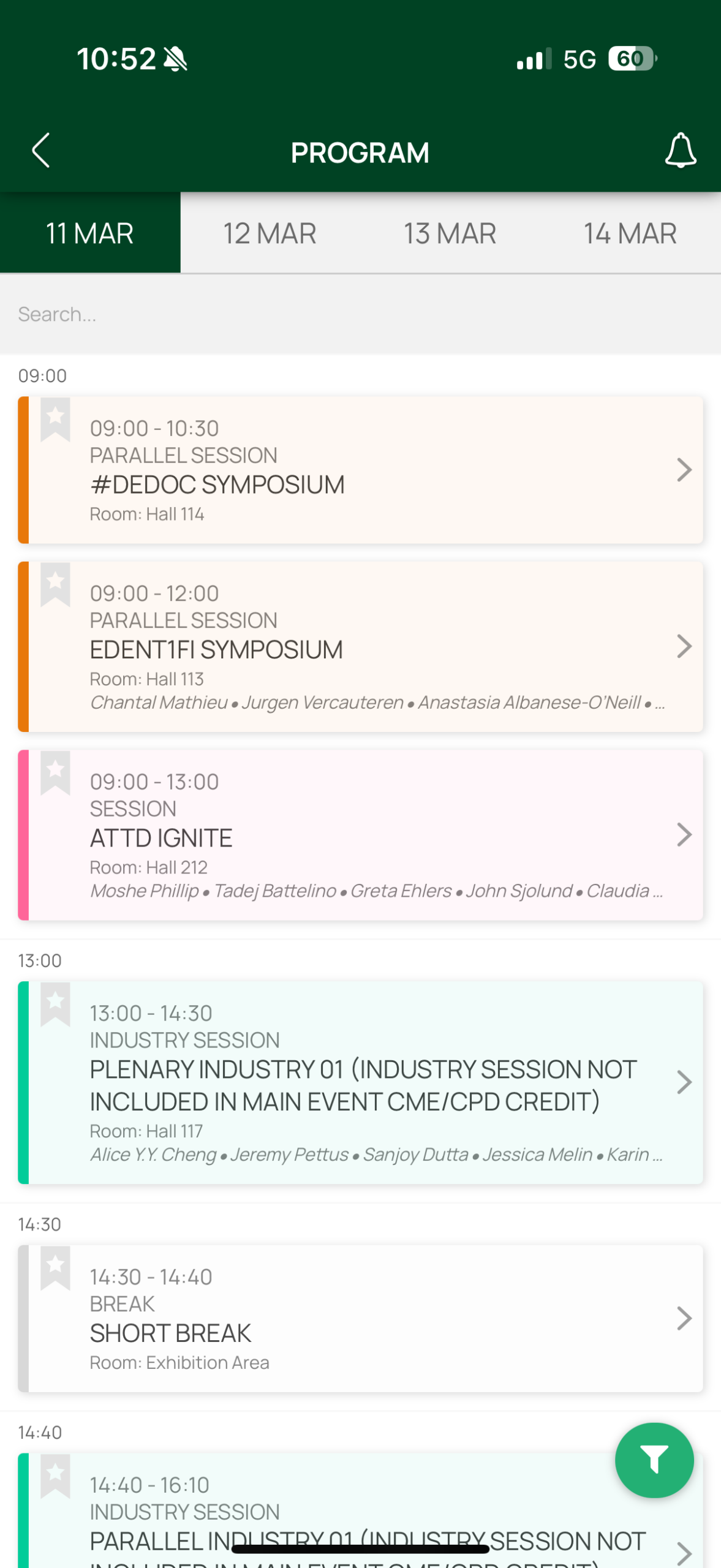Star the Plenary Industry 01 session
The width and height of the screenshot is (721, 1568).
click(55, 1004)
